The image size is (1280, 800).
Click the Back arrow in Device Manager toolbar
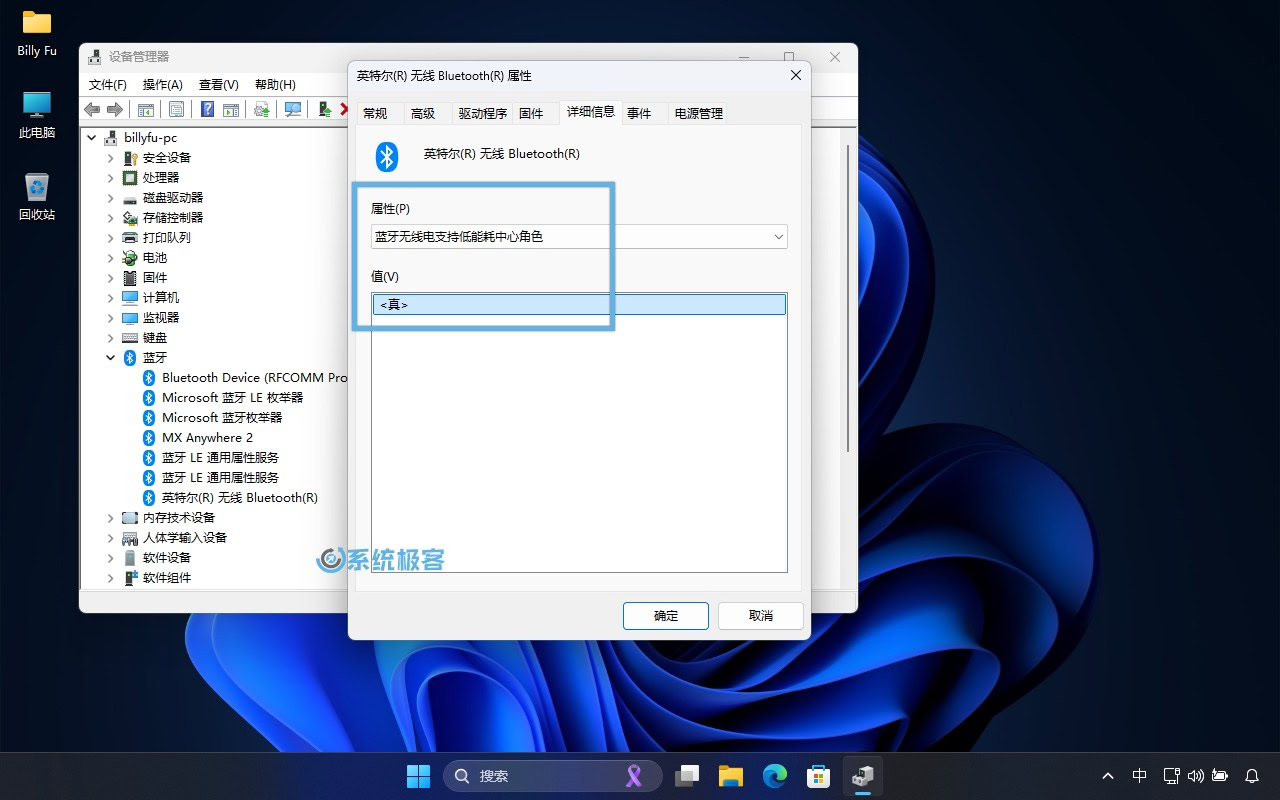pyautogui.click(x=92, y=109)
